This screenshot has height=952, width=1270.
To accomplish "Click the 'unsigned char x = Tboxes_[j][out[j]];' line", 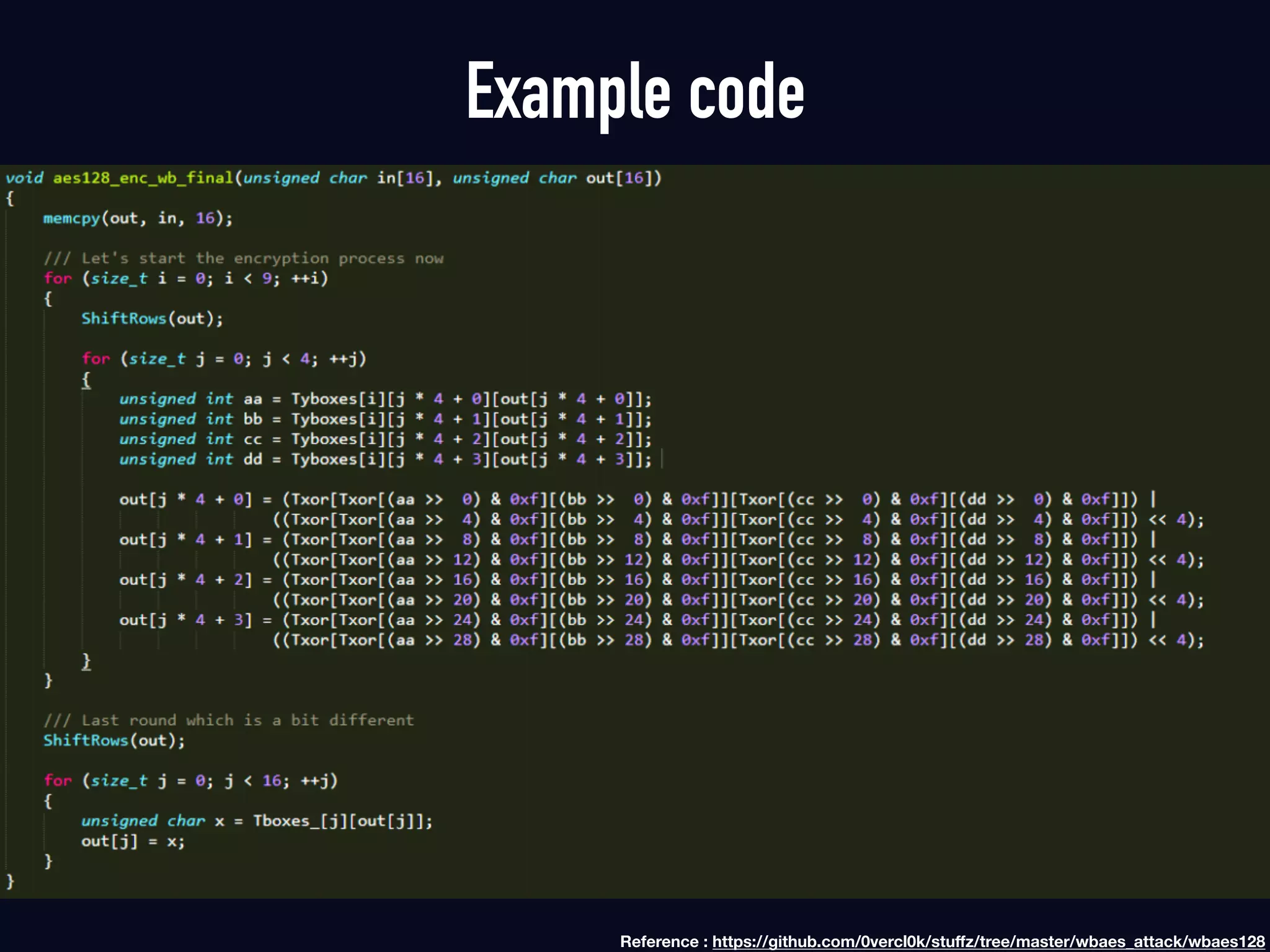I will [x=257, y=821].
